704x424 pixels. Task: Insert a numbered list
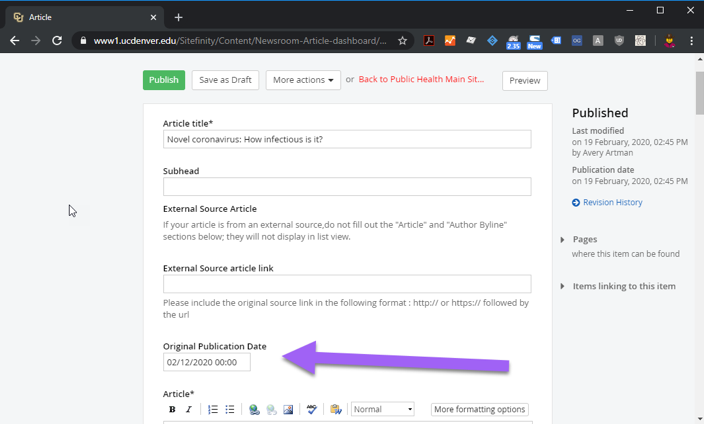pos(213,409)
